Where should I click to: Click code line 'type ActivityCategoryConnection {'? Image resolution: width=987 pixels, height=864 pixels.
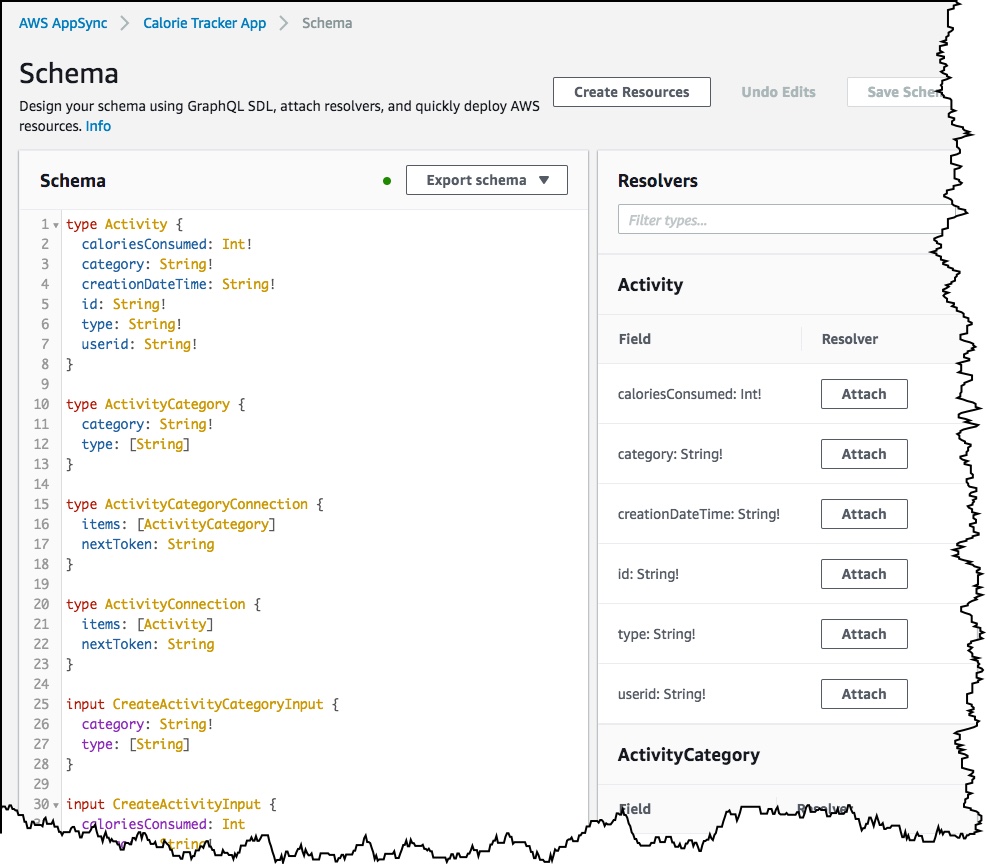coord(195,504)
